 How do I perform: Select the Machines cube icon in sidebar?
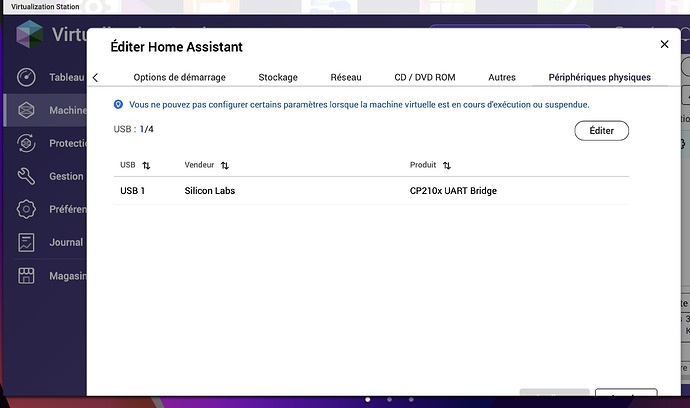(x=26, y=110)
